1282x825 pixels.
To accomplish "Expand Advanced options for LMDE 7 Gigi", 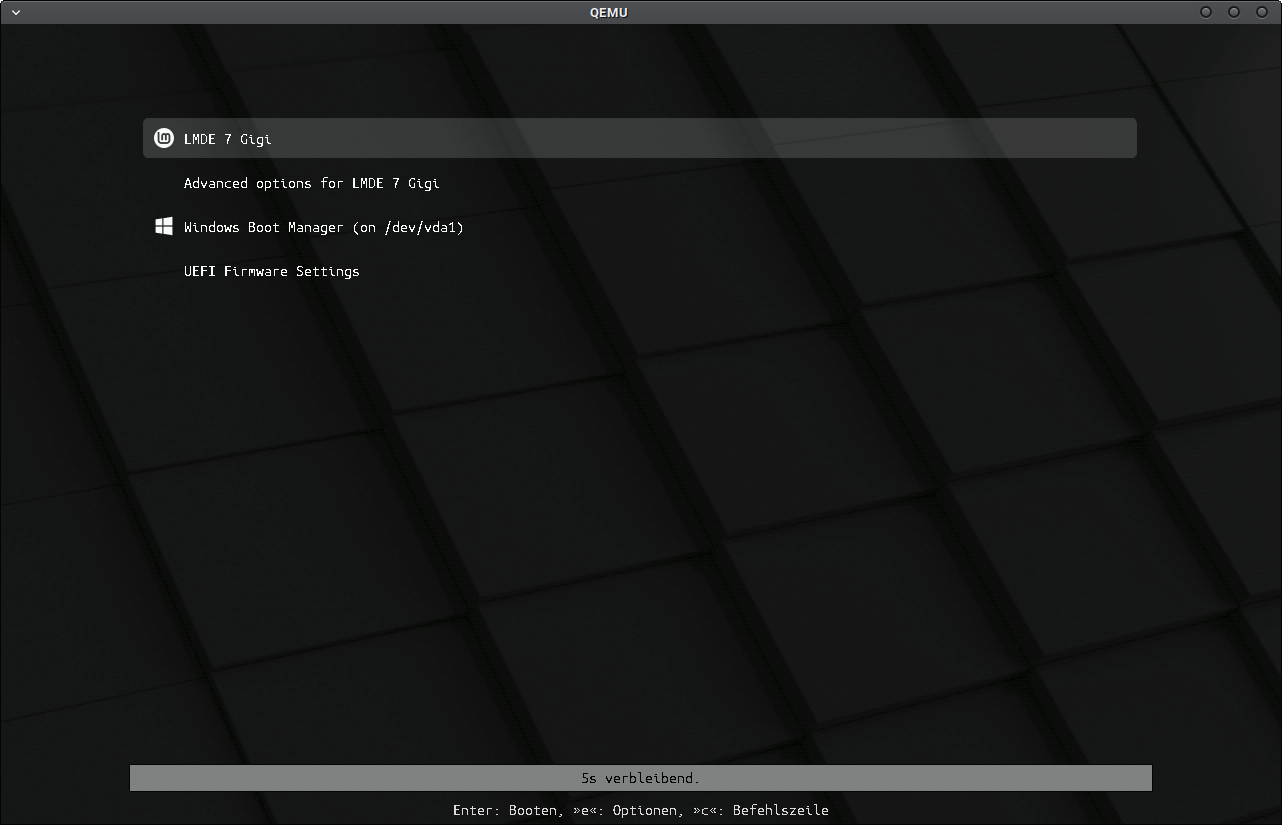I will point(311,183).
